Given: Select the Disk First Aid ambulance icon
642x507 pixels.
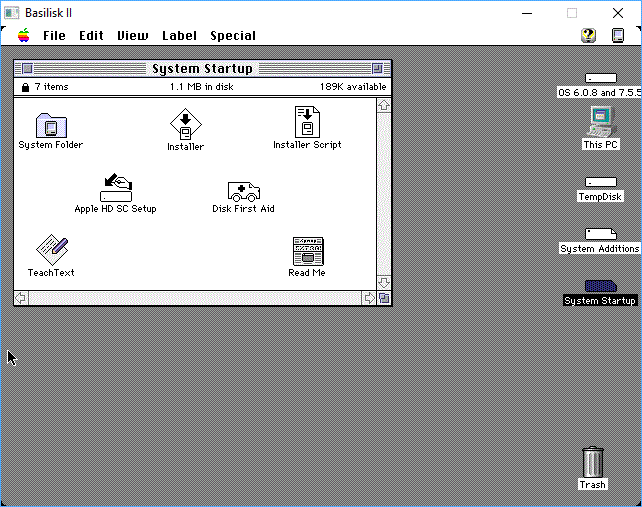Looking at the screenshot, I should point(244,191).
